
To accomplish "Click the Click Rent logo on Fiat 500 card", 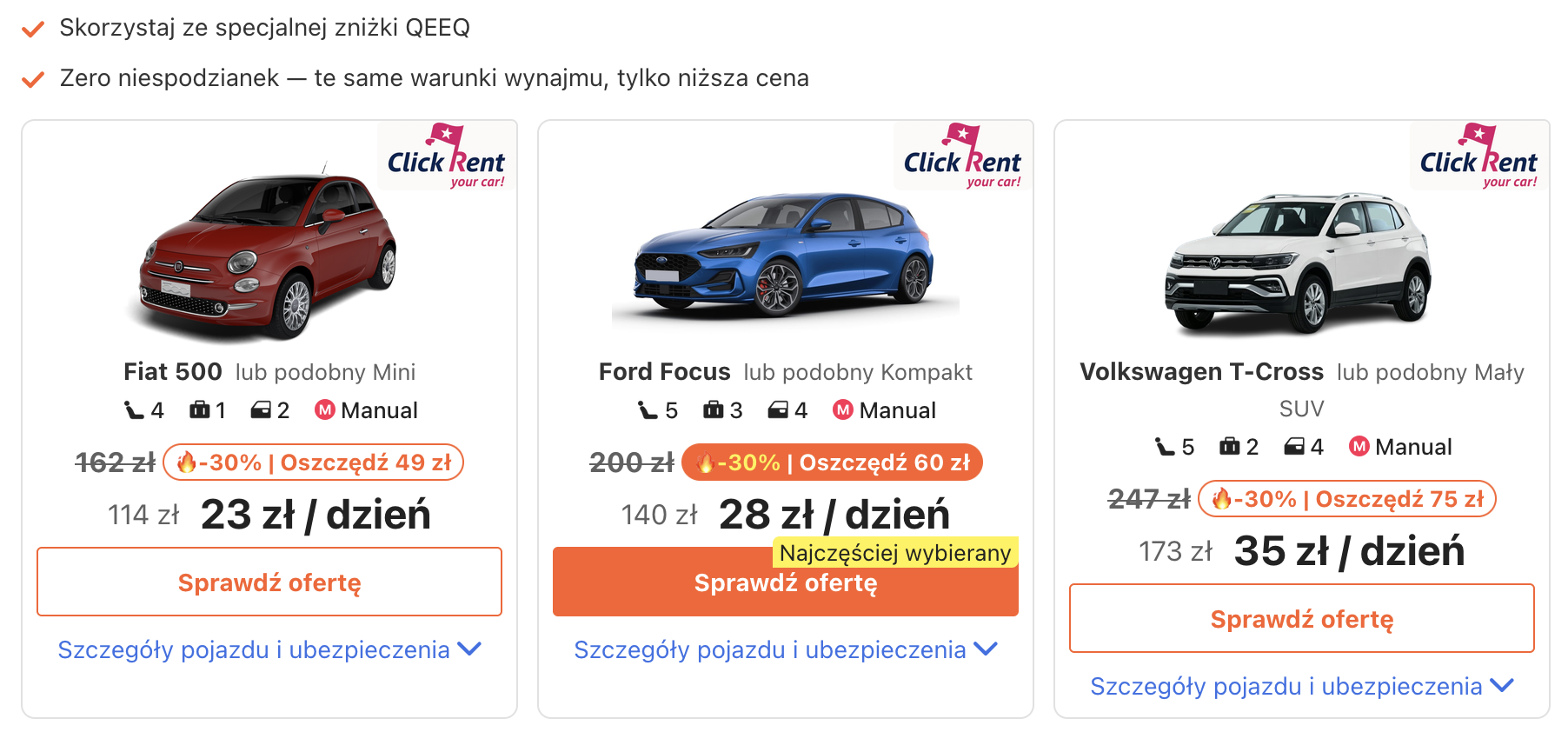I will pos(447,156).
